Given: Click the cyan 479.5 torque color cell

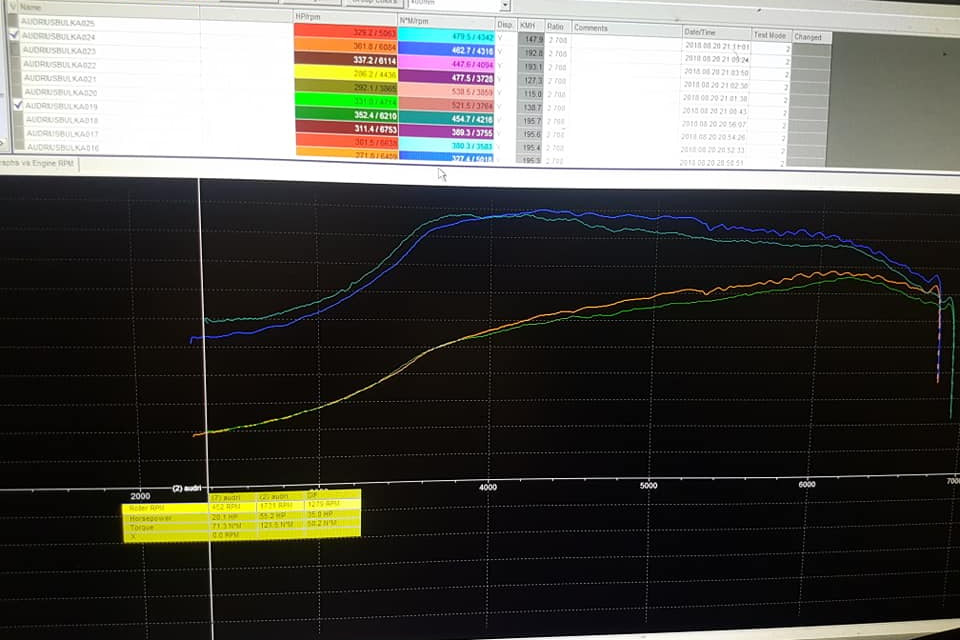Looking at the screenshot, I should (445, 35).
